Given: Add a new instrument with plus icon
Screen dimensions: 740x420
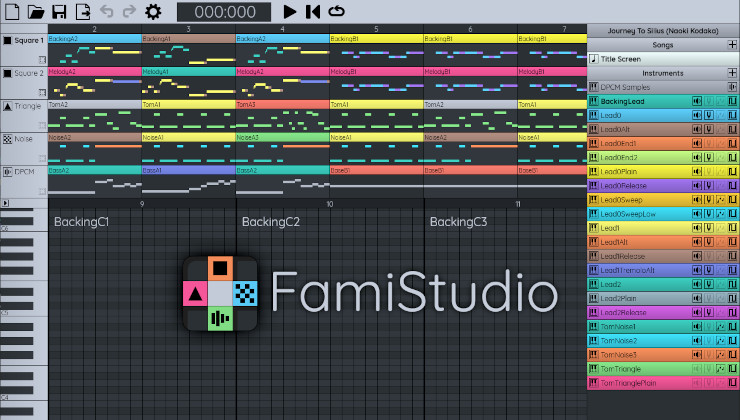Looking at the screenshot, I should [732, 73].
